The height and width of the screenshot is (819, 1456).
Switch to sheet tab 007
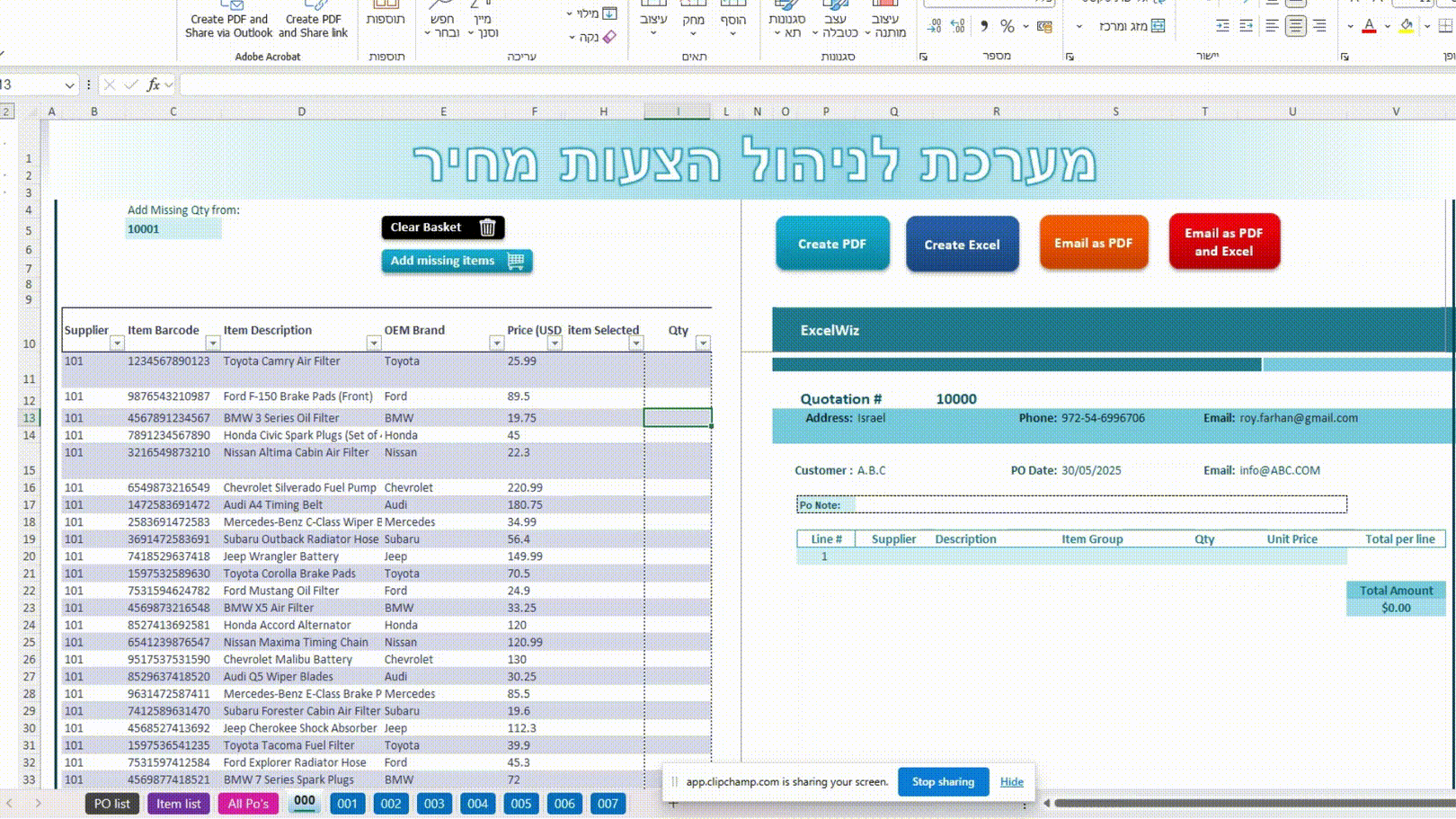(x=608, y=804)
